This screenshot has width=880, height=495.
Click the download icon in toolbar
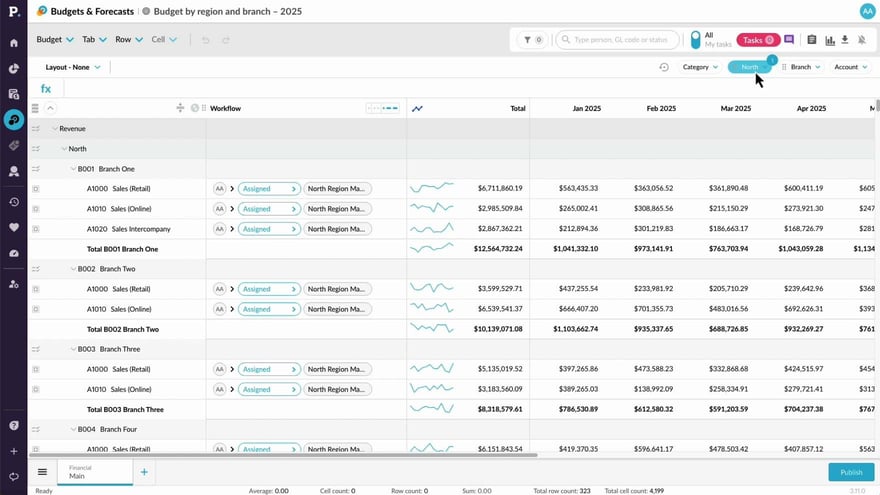click(x=845, y=40)
